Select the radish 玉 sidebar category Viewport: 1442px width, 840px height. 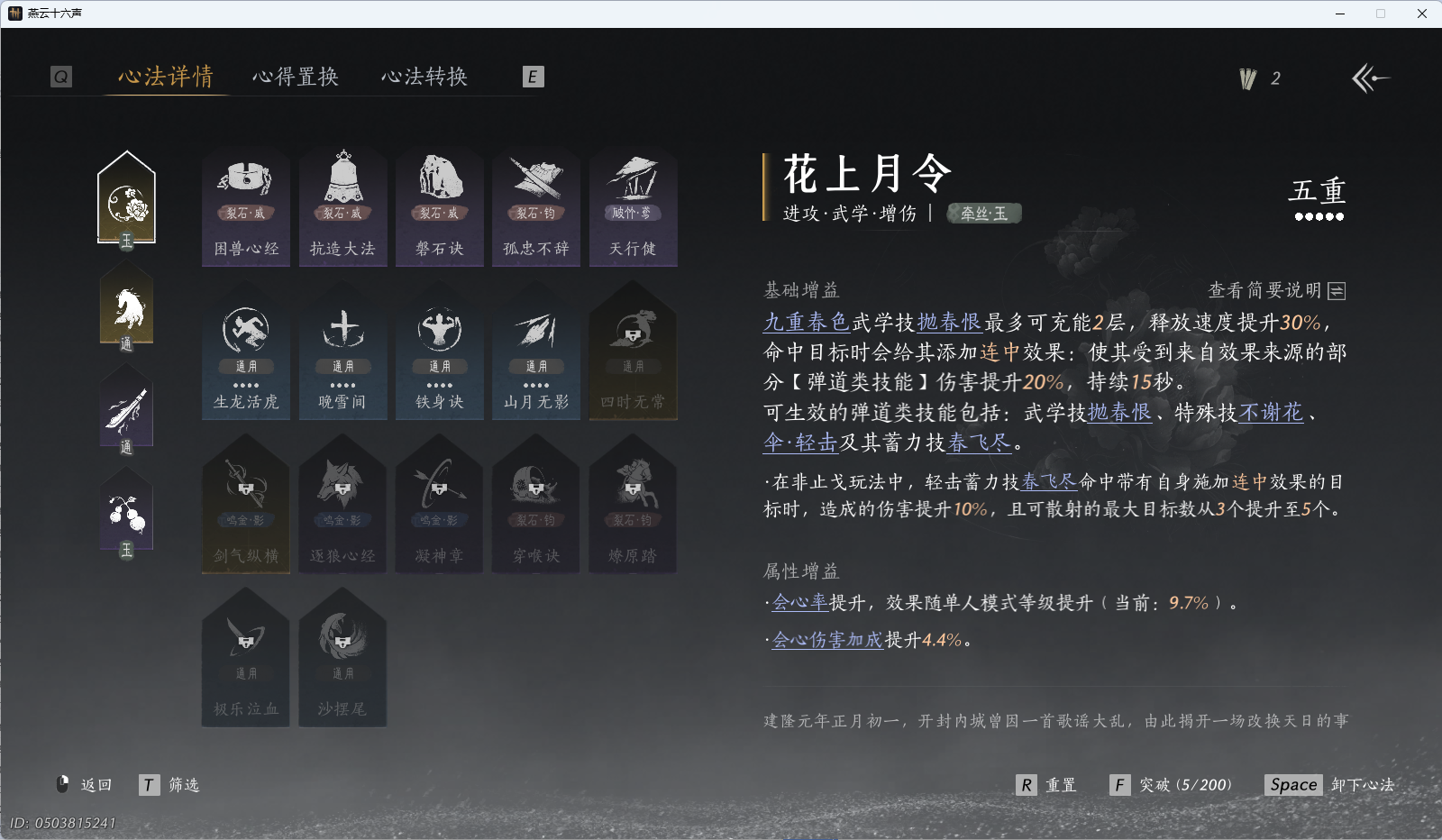click(126, 509)
